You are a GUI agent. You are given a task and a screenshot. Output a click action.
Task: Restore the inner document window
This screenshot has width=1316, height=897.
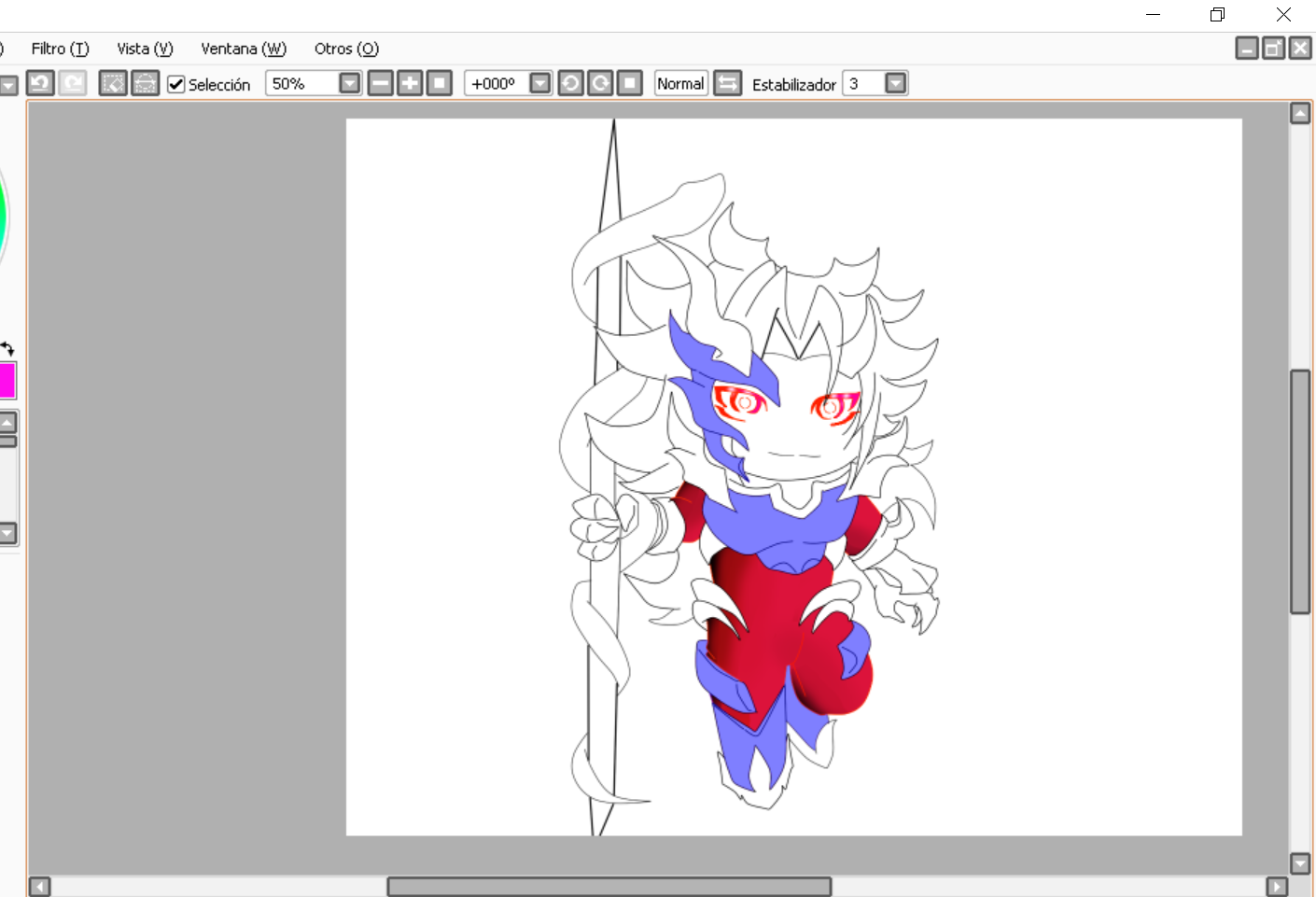(1274, 48)
